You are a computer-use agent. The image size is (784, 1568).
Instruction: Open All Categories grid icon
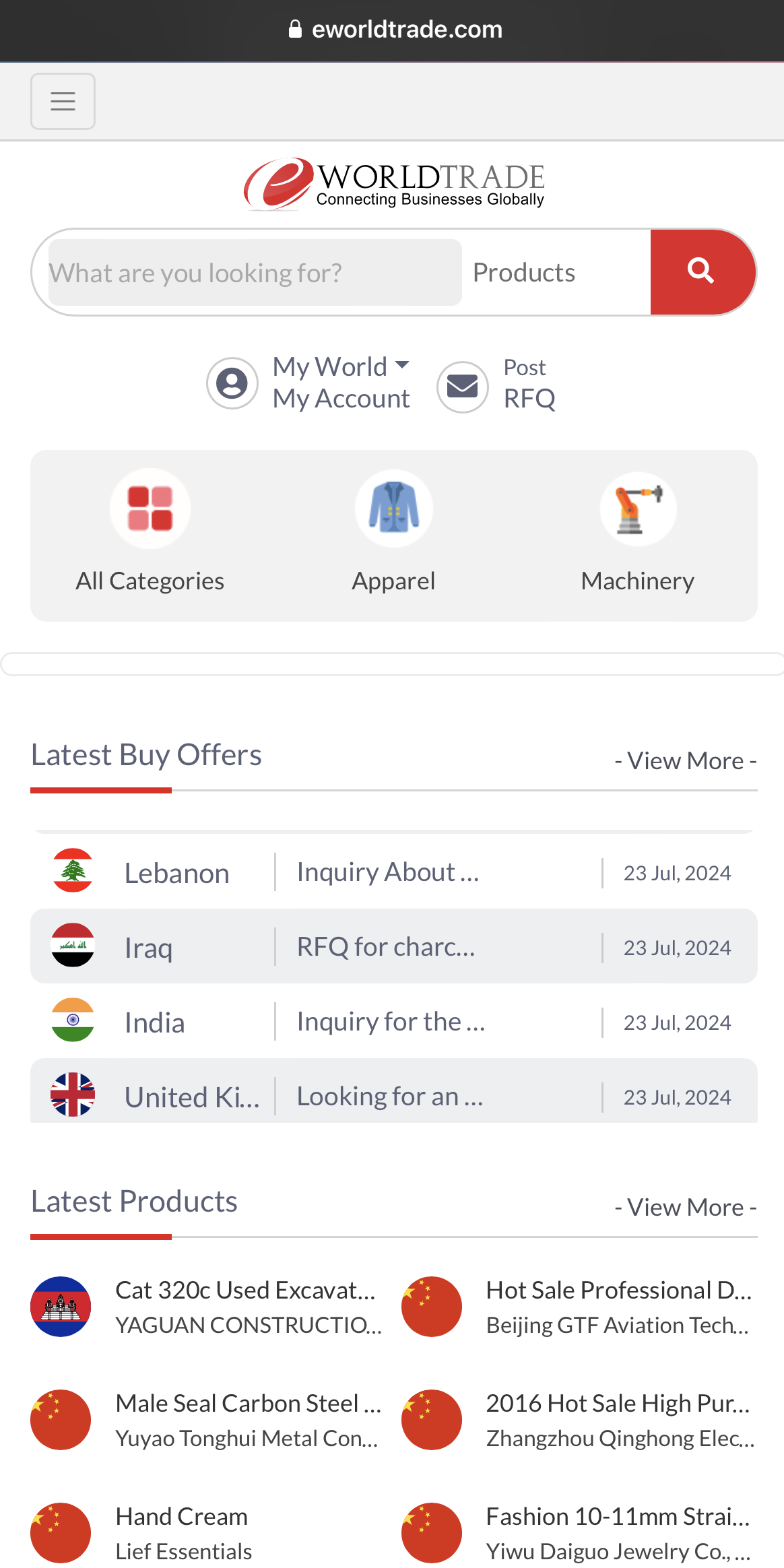coord(150,509)
